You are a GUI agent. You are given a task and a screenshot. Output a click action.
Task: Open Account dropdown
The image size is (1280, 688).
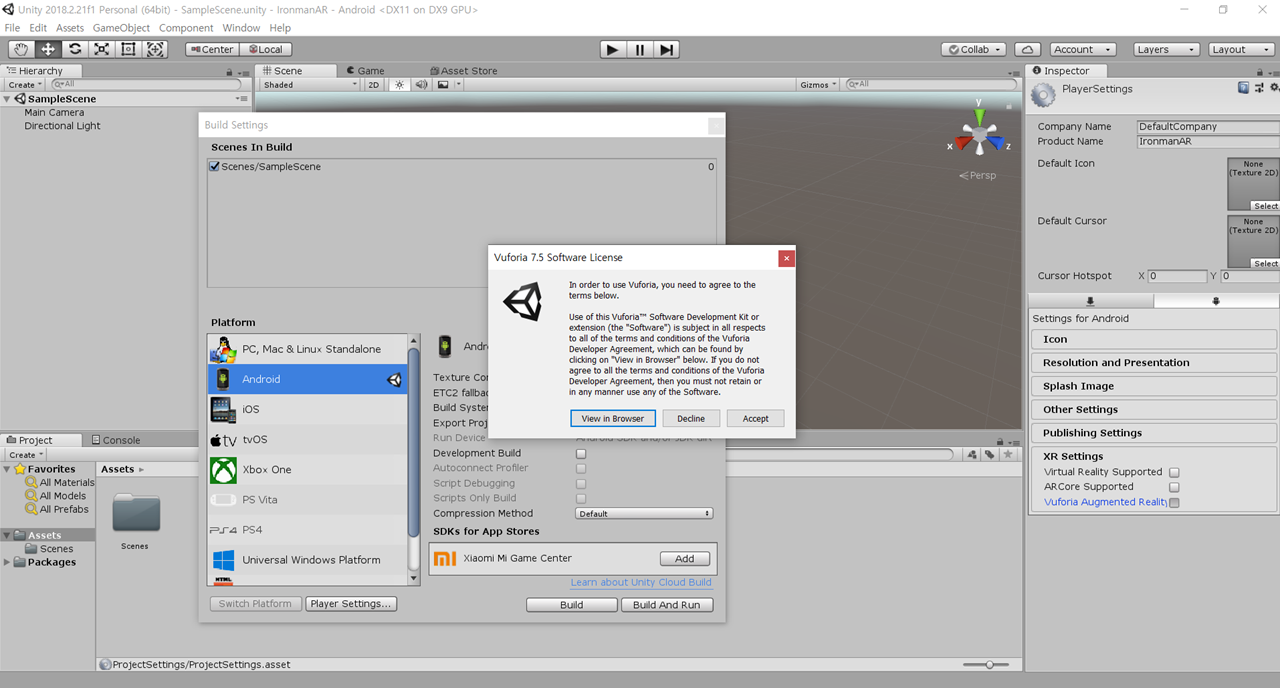pyautogui.click(x=1082, y=49)
